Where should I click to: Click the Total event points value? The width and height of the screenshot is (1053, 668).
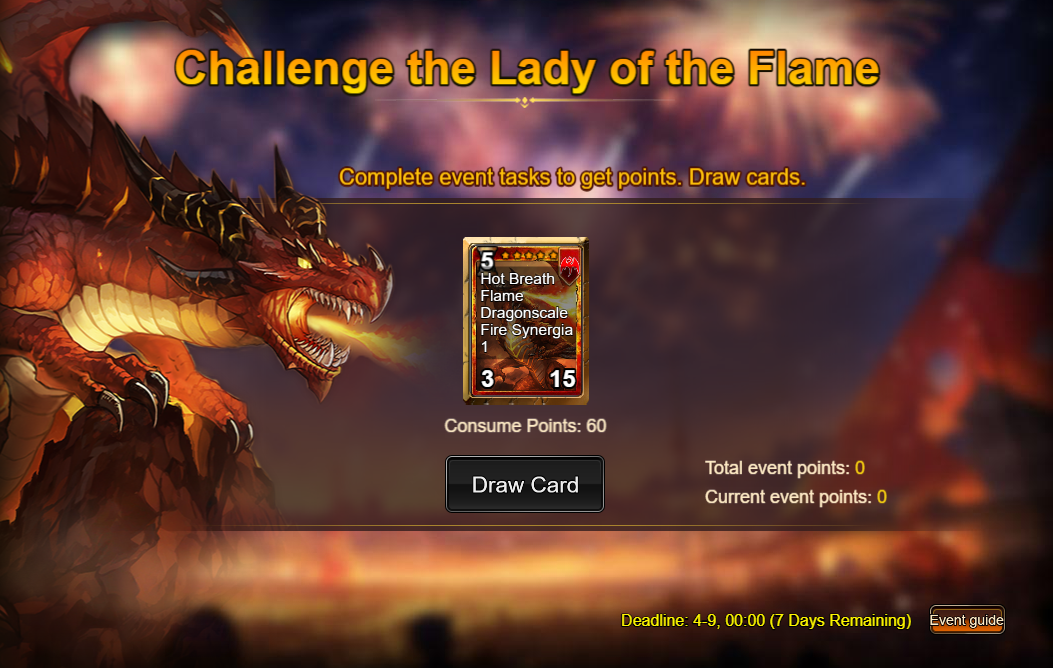pos(860,468)
